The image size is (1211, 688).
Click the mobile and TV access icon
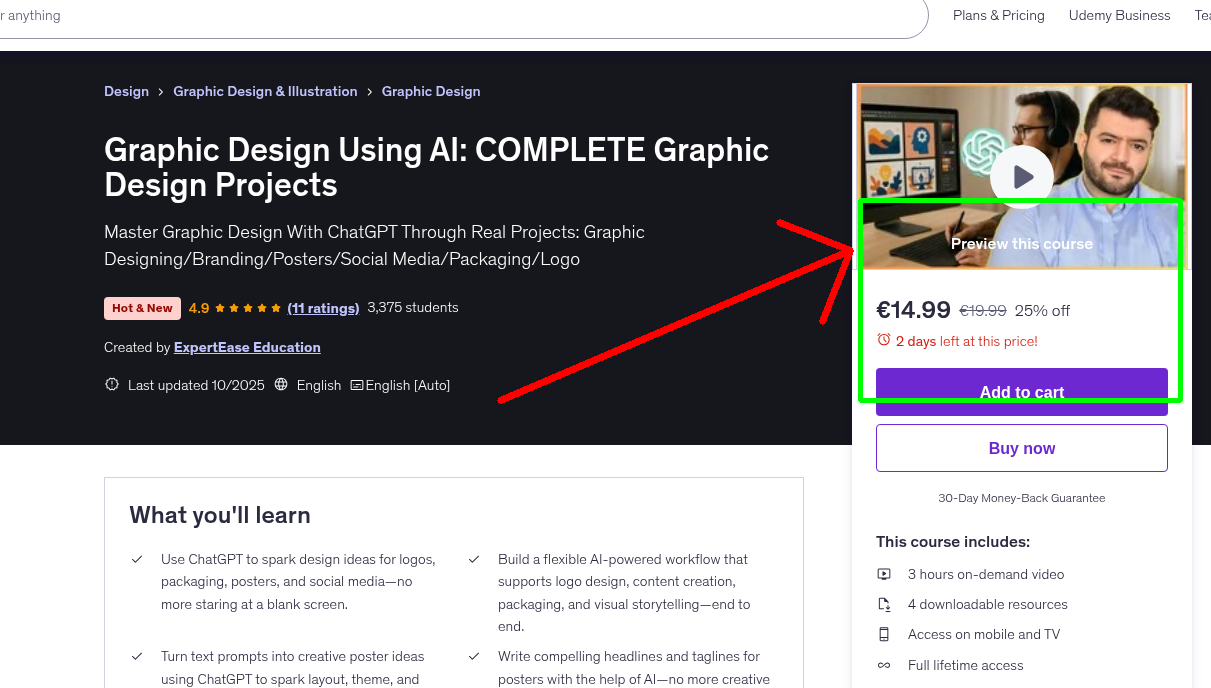click(884, 634)
